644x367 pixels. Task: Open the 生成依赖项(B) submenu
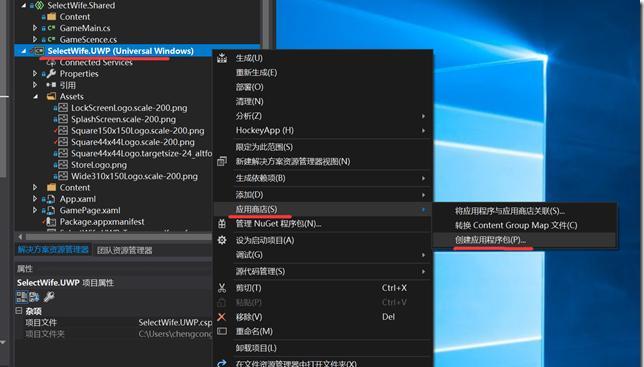[323, 178]
